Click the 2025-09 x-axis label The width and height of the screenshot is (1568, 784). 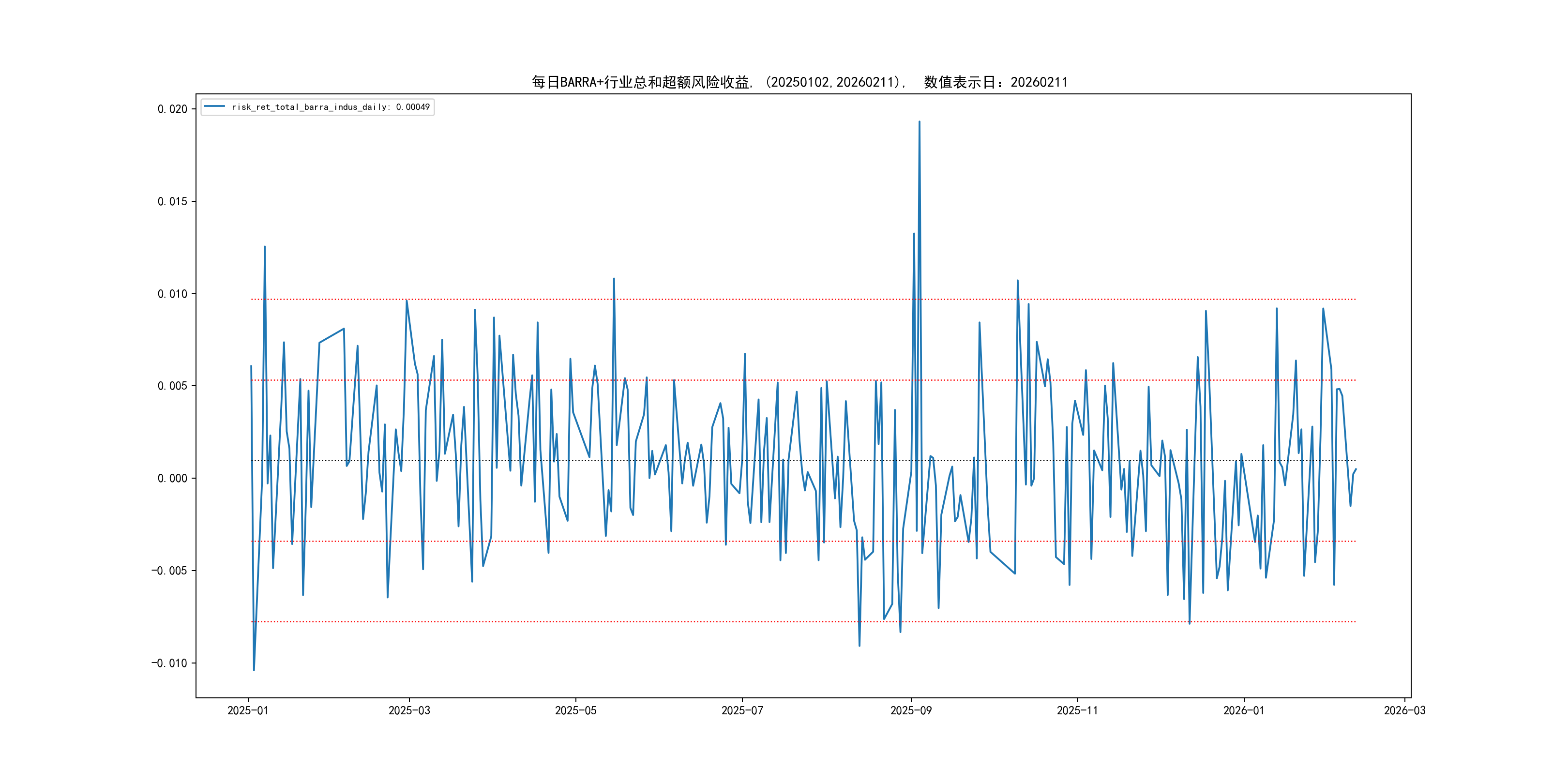coord(911,710)
